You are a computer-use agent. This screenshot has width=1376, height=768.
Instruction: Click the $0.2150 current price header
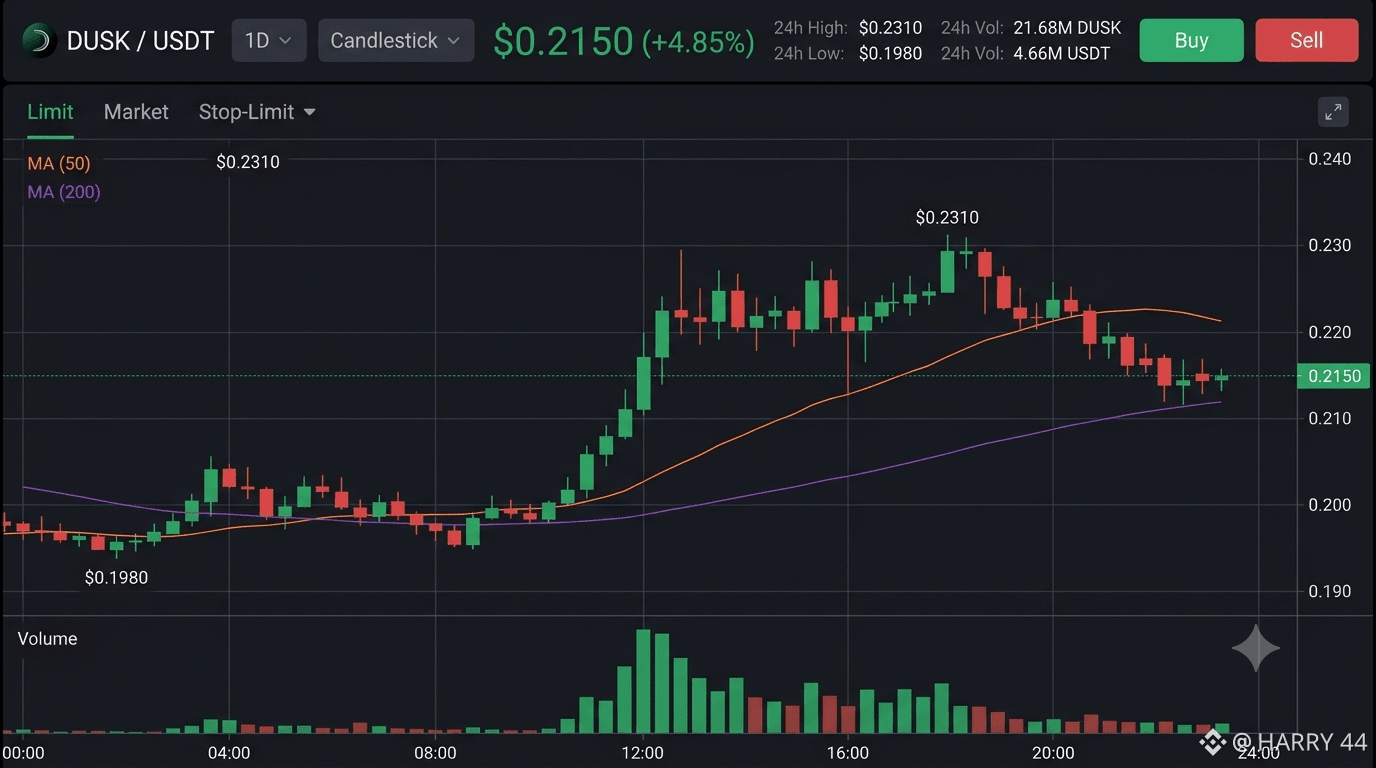(x=563, y=41)
